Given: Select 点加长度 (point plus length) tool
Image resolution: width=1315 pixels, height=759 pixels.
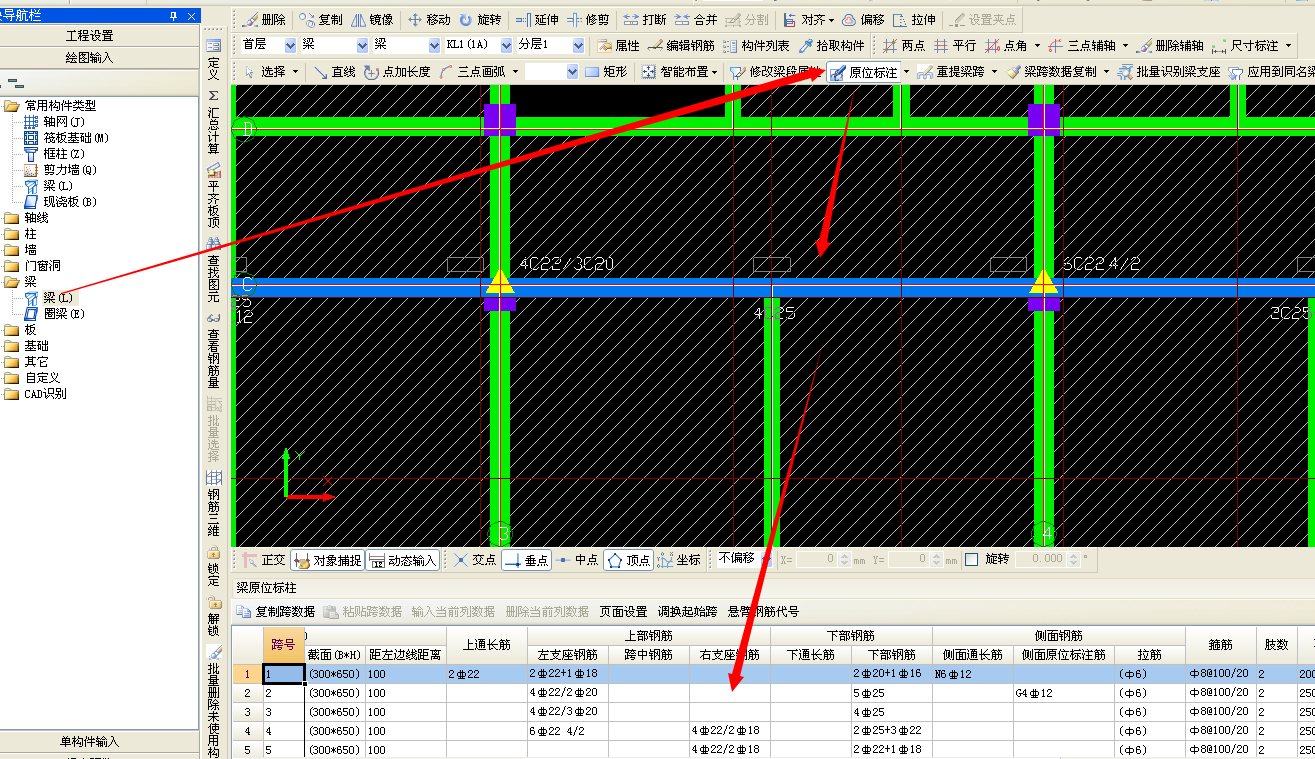Looking at the screenshot, I should point(397,72).
